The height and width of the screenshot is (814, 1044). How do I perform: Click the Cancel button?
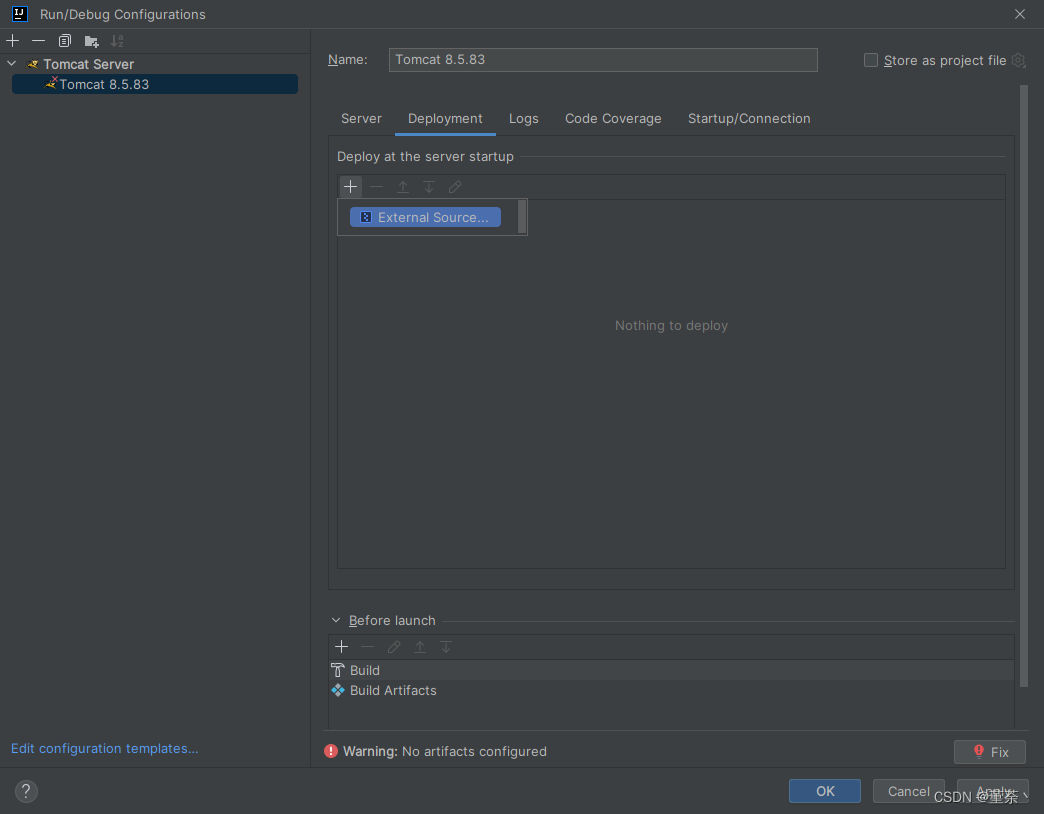pos(908,791)
